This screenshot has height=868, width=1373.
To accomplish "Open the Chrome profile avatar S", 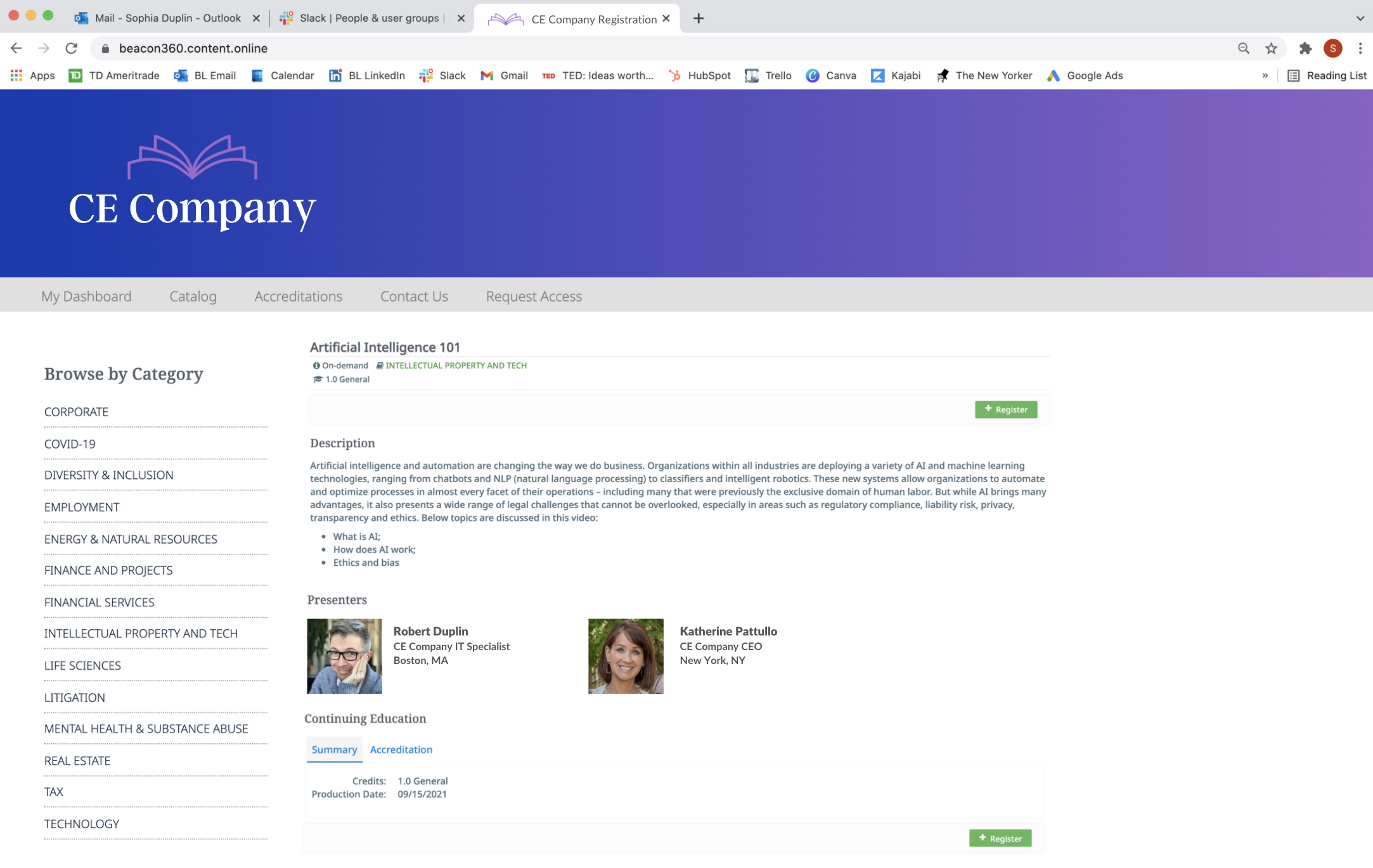I will click(1332, 48).
